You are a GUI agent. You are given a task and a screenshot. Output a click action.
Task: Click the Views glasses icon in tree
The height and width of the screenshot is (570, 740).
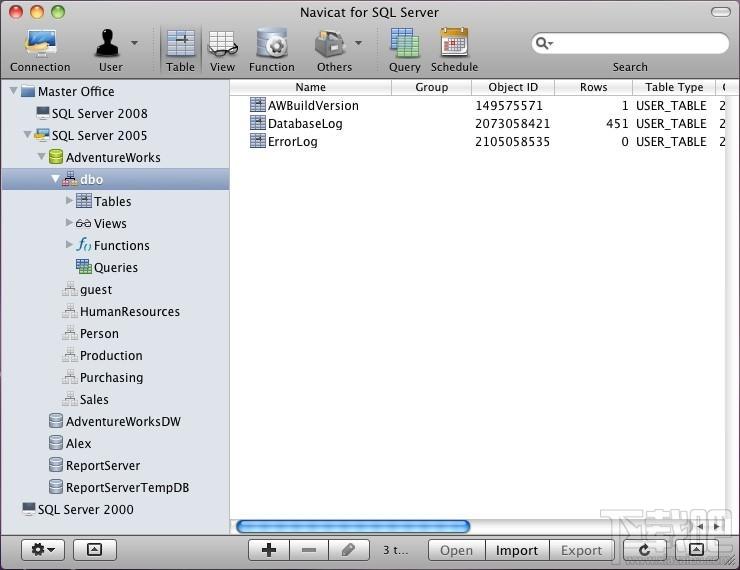click(x=84, y=224)
